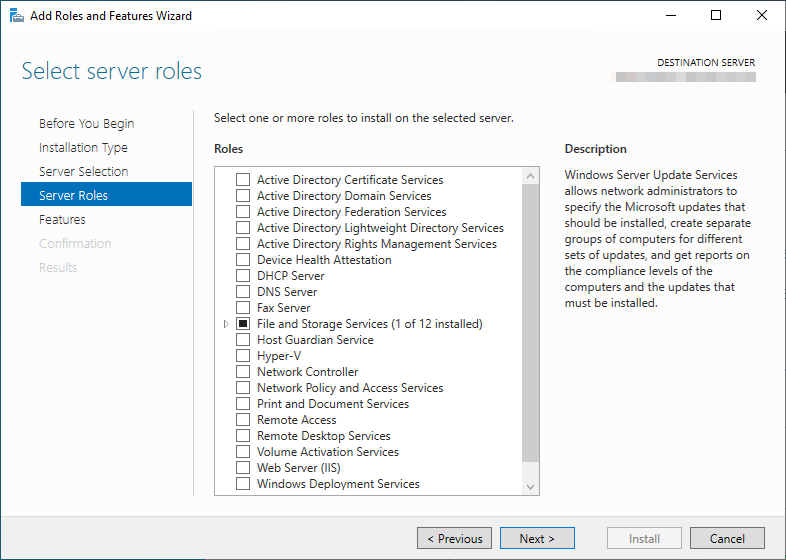Toggle the Remote Desktop Services checkbox
786x560 pixels.
243,436
